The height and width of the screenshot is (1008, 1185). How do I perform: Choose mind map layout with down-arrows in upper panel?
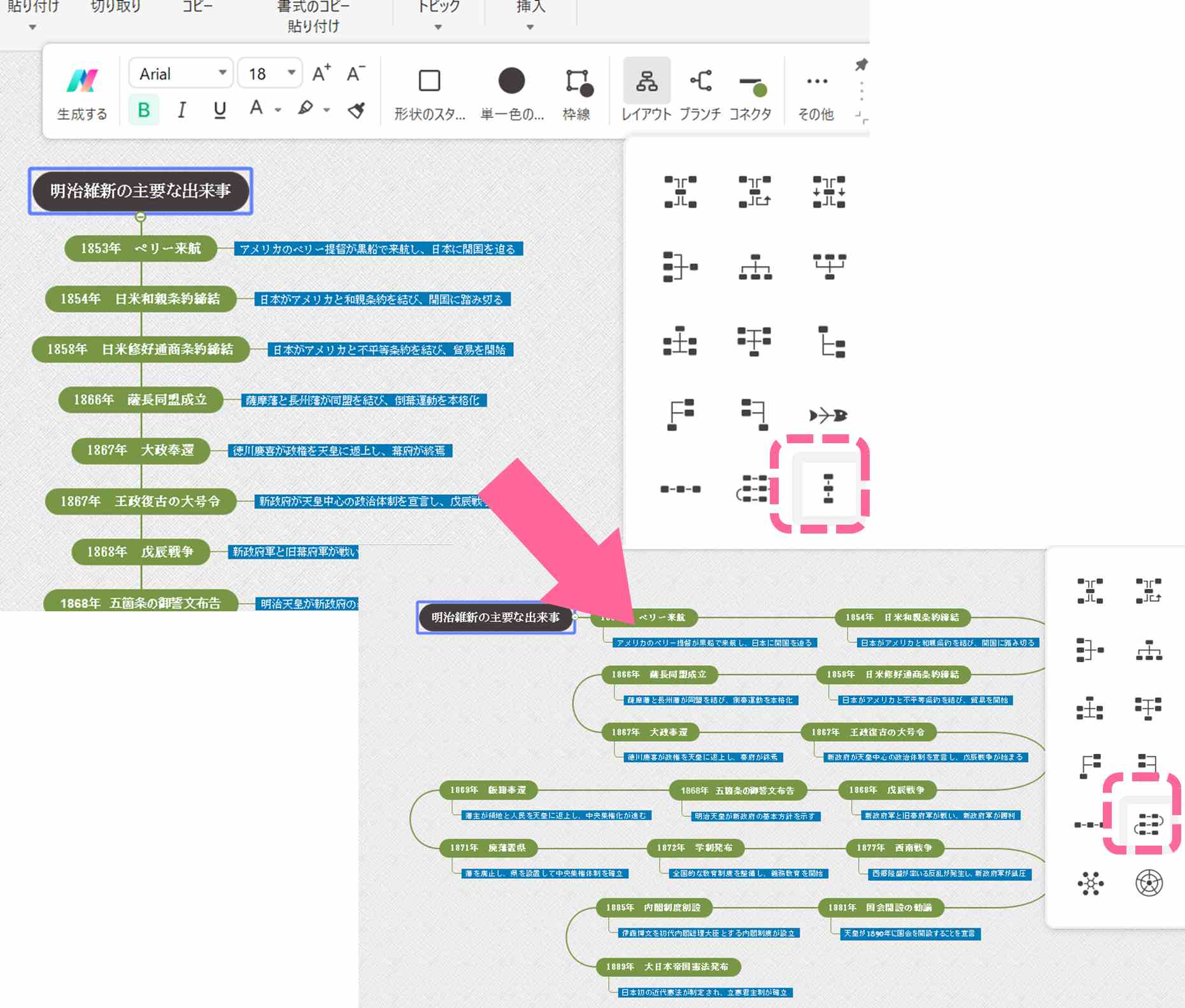(x=828, y=192)
